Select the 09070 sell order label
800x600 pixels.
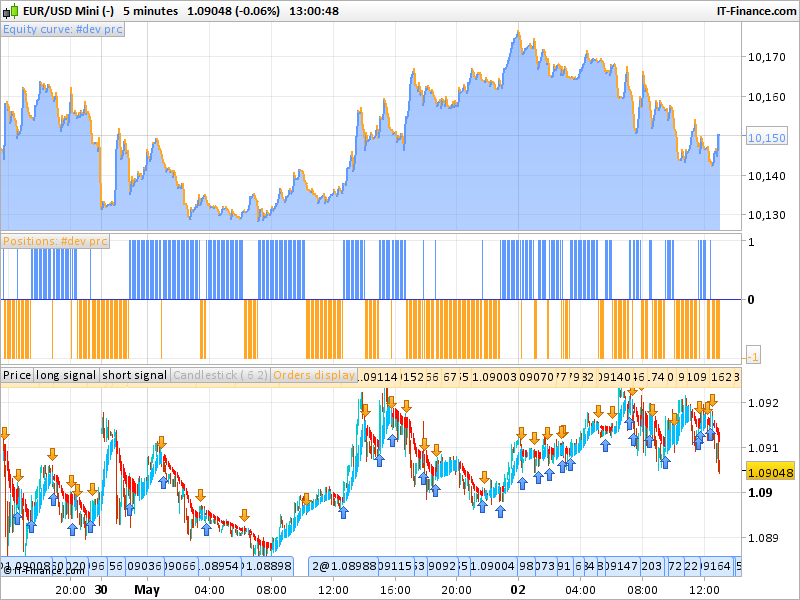click(x=536, y=377)
